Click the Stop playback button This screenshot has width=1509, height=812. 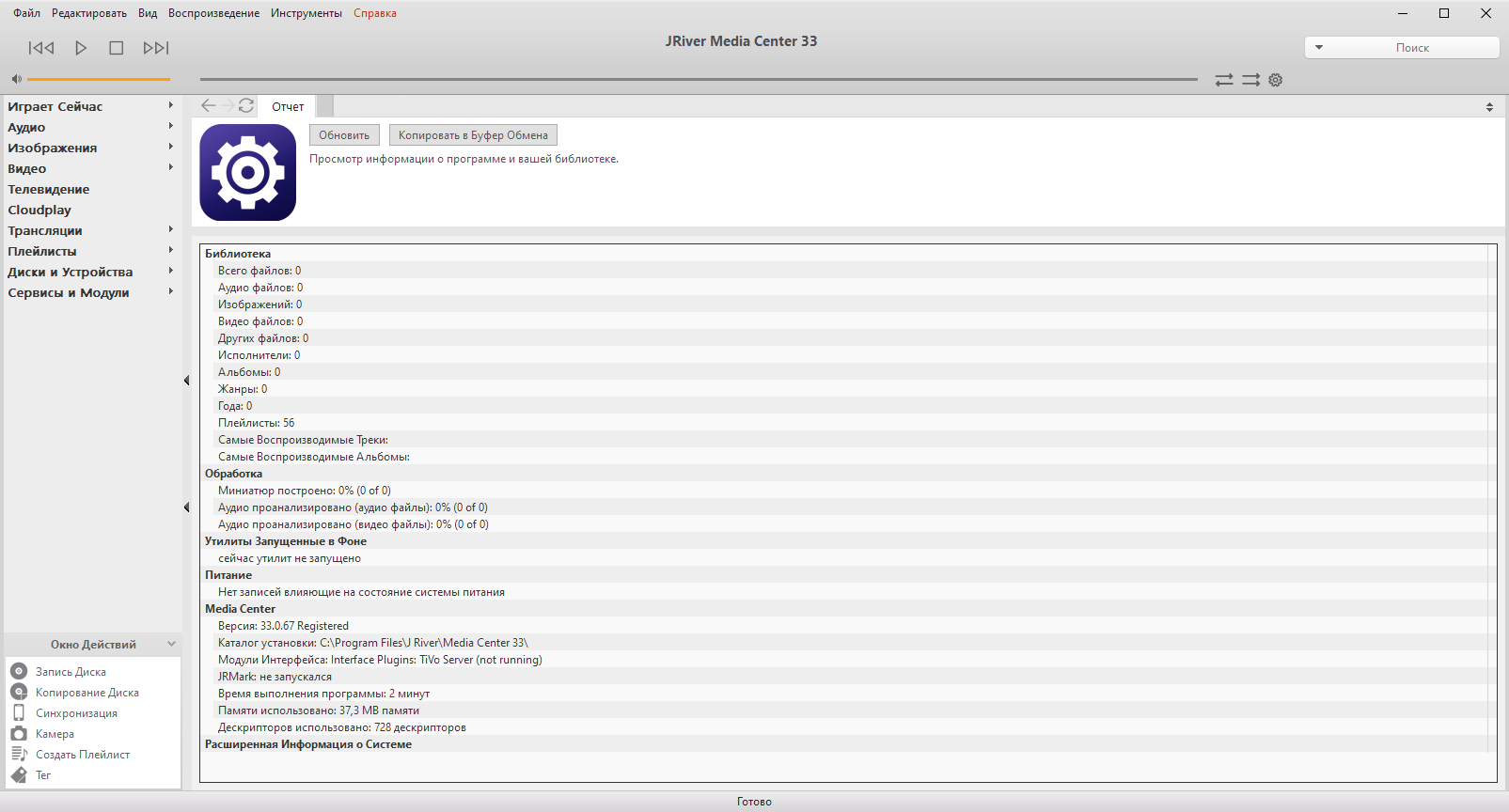pos(117,48)
